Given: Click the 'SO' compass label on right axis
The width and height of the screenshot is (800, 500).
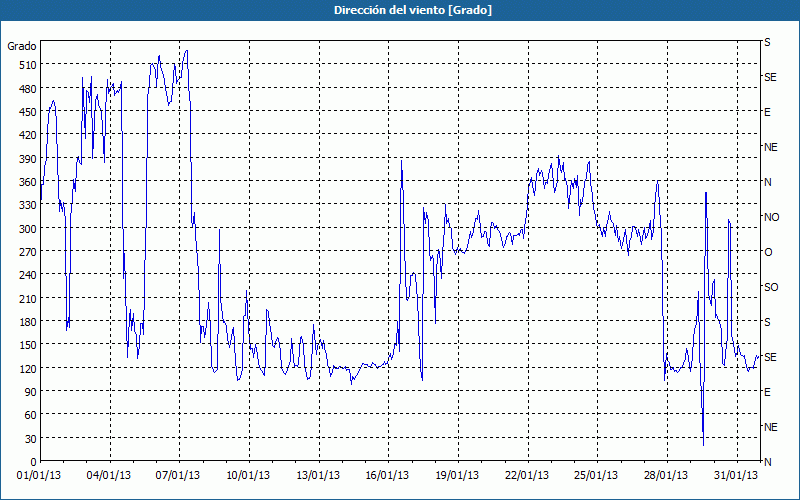Looking at the screenshot, I should point(771,287).
